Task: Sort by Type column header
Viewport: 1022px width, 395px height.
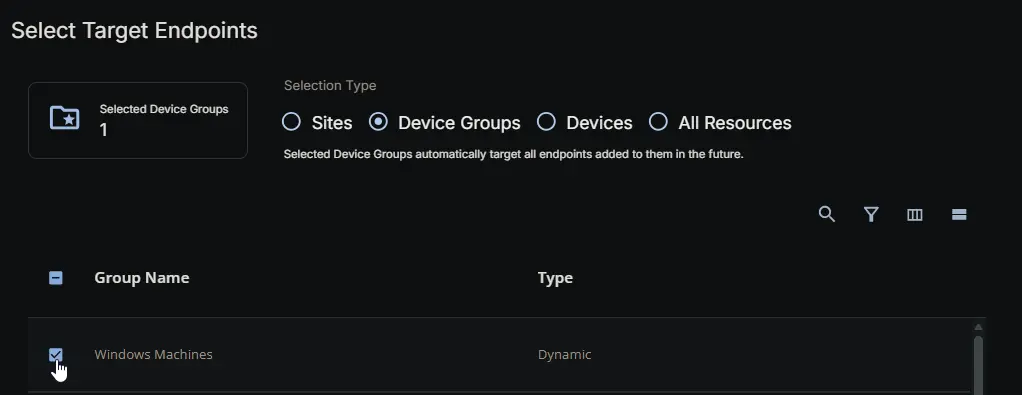Action: click(555, 278)
